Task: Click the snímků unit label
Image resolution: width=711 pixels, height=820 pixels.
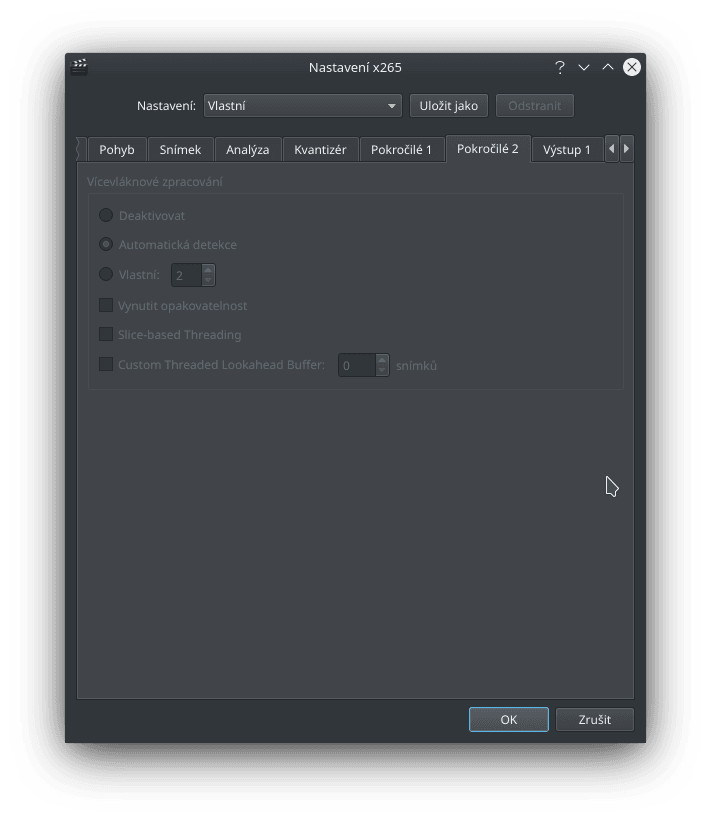Action: 416,366
